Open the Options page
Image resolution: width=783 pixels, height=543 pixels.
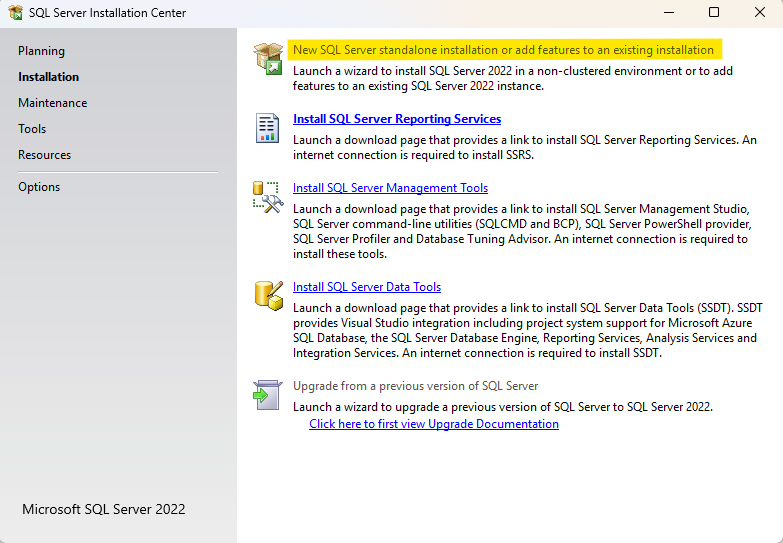(39, 187)
